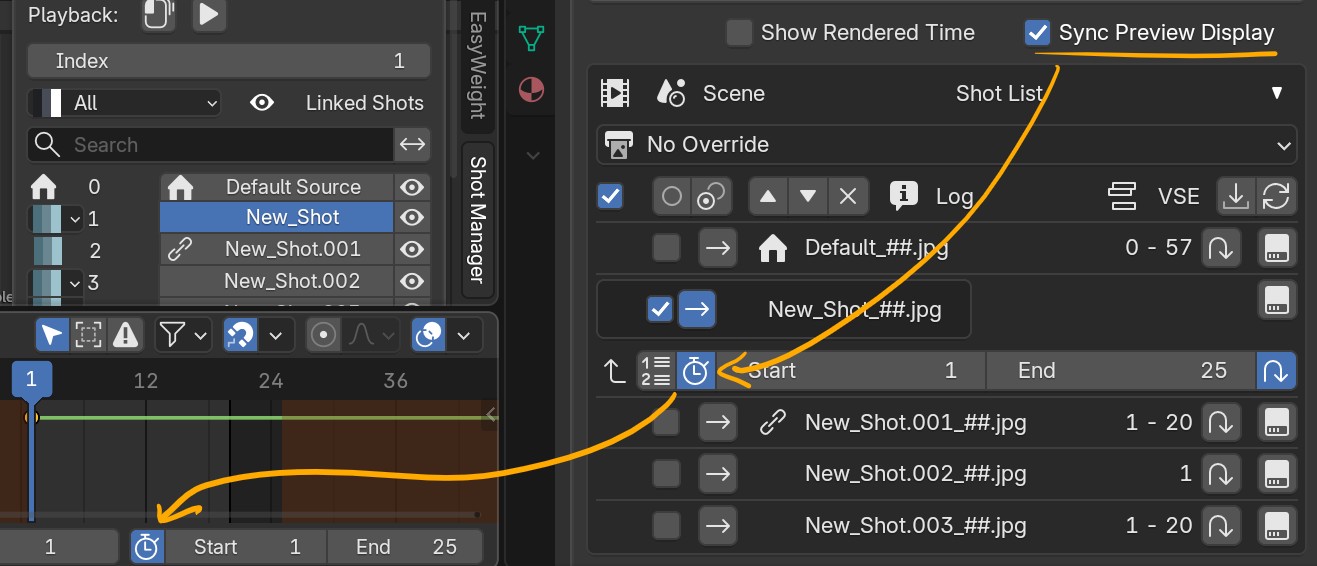This screenshot has width=1317, height=566.
Task: Click the arrow button of Default_##.jpg row
Action: point(717,247)
